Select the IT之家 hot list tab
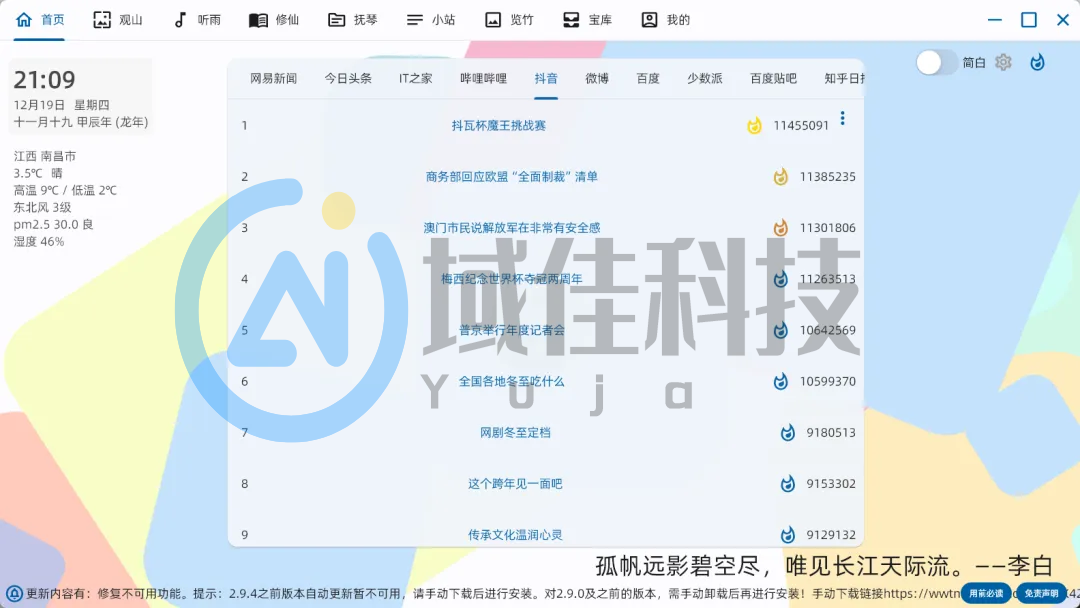 pyautogui.click(x=415, y=78)
